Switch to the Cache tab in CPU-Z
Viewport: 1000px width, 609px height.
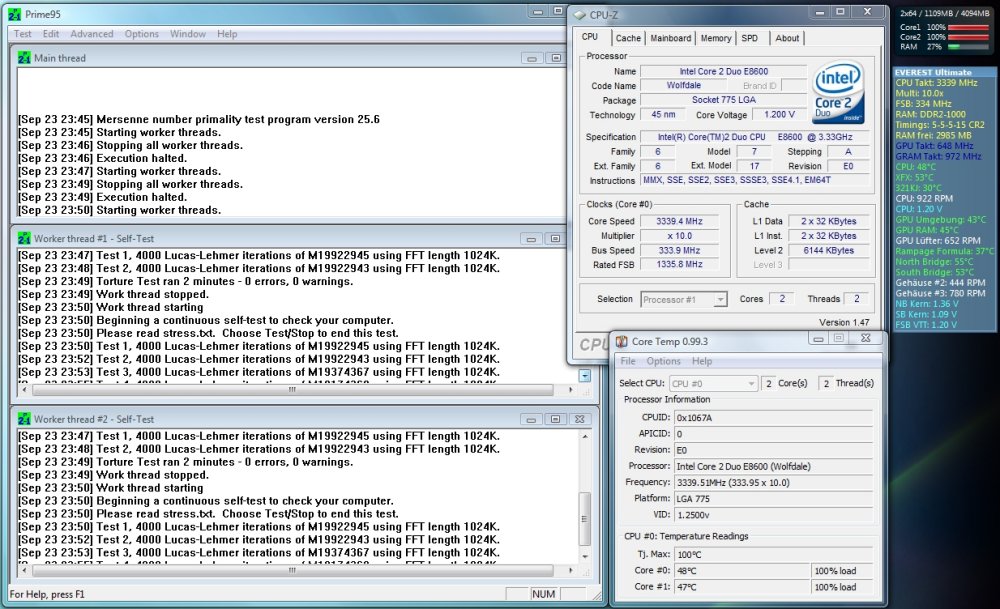628,38
